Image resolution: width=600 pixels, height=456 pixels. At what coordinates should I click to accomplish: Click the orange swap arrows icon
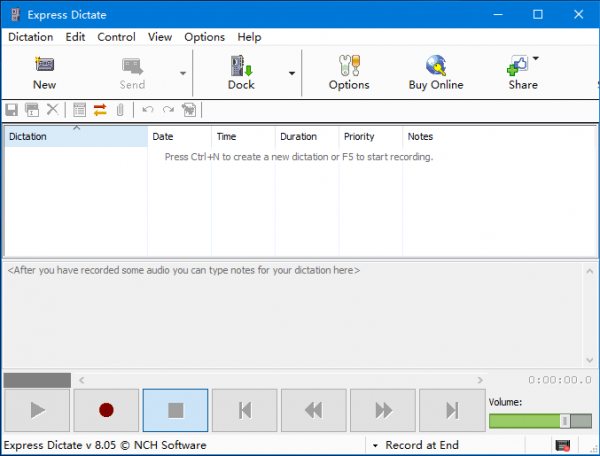pos(100,109)
